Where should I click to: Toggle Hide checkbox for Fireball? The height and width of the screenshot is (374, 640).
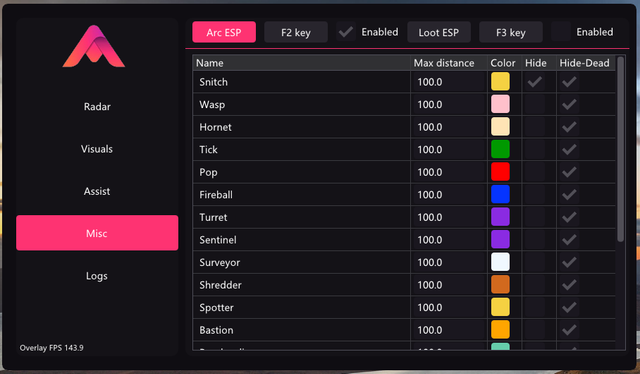tap(535, 194)
